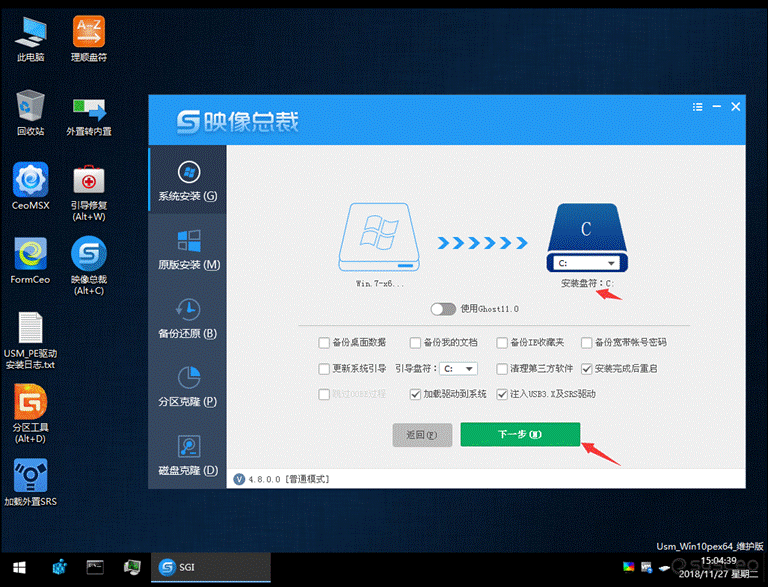Viewport: 768px width, 587px height.
Task: Select 分区克隆 (P) in sidebar
Action: point(188,386)
